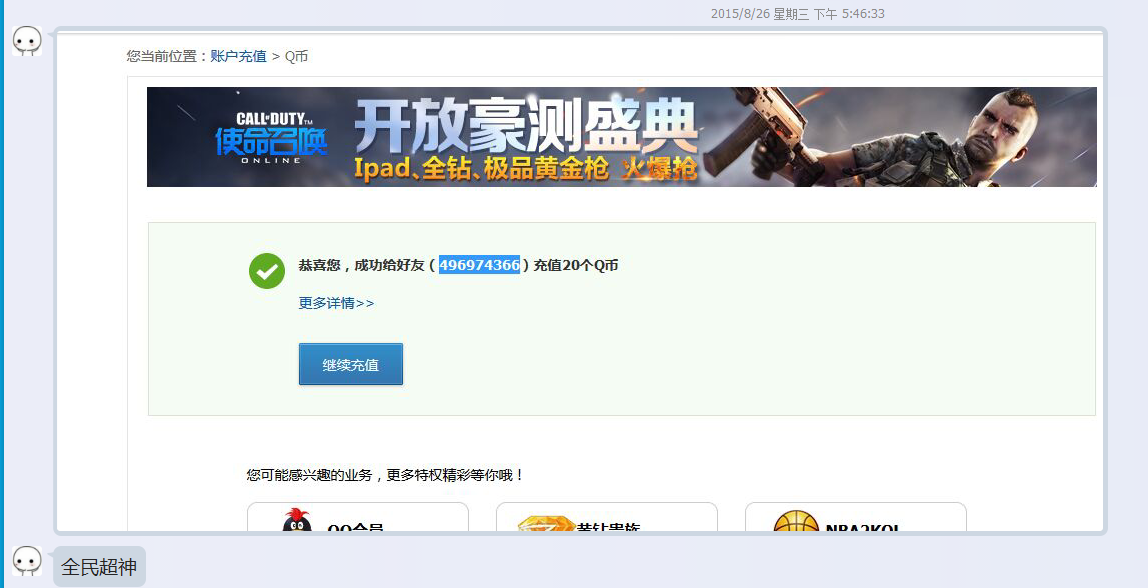Select the 全民超神 chat message bubble
The width and height of the screenshot is (1148, 588).
[99, 567]
